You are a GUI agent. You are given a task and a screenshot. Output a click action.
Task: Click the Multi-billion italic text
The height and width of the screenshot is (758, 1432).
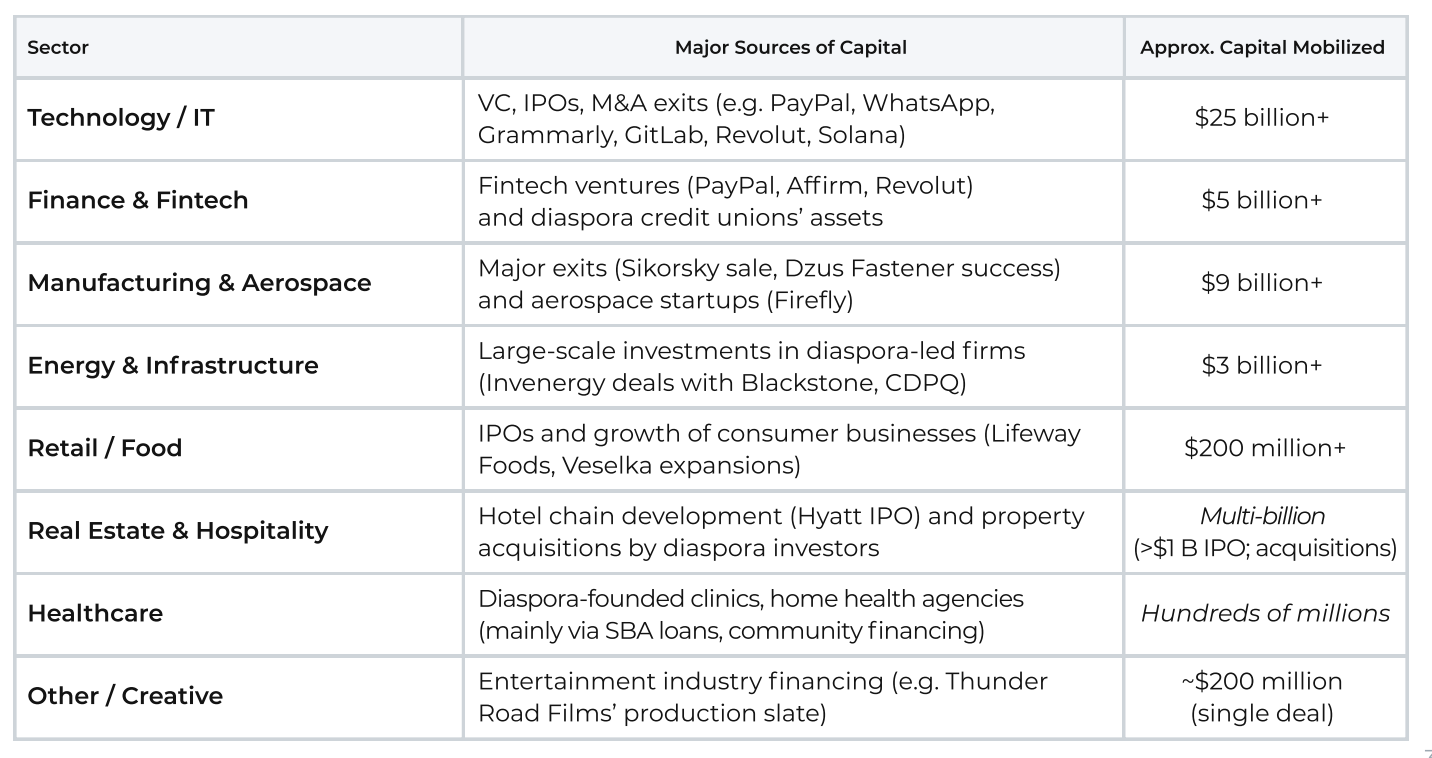click(1262, 516)
